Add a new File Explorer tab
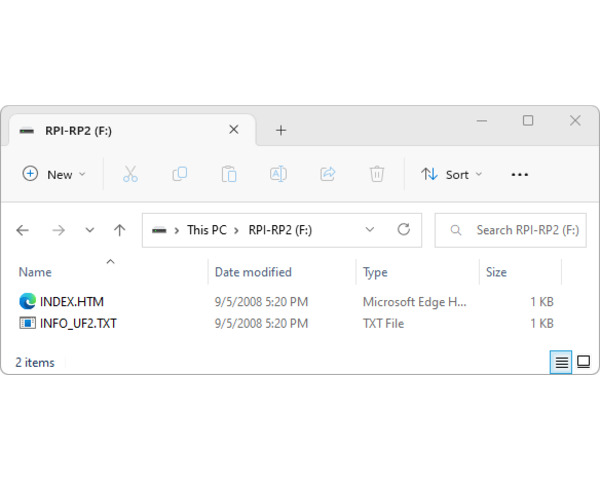Viewport: 600px width, 480px height. pyautogui.click(x=281, y=130)
